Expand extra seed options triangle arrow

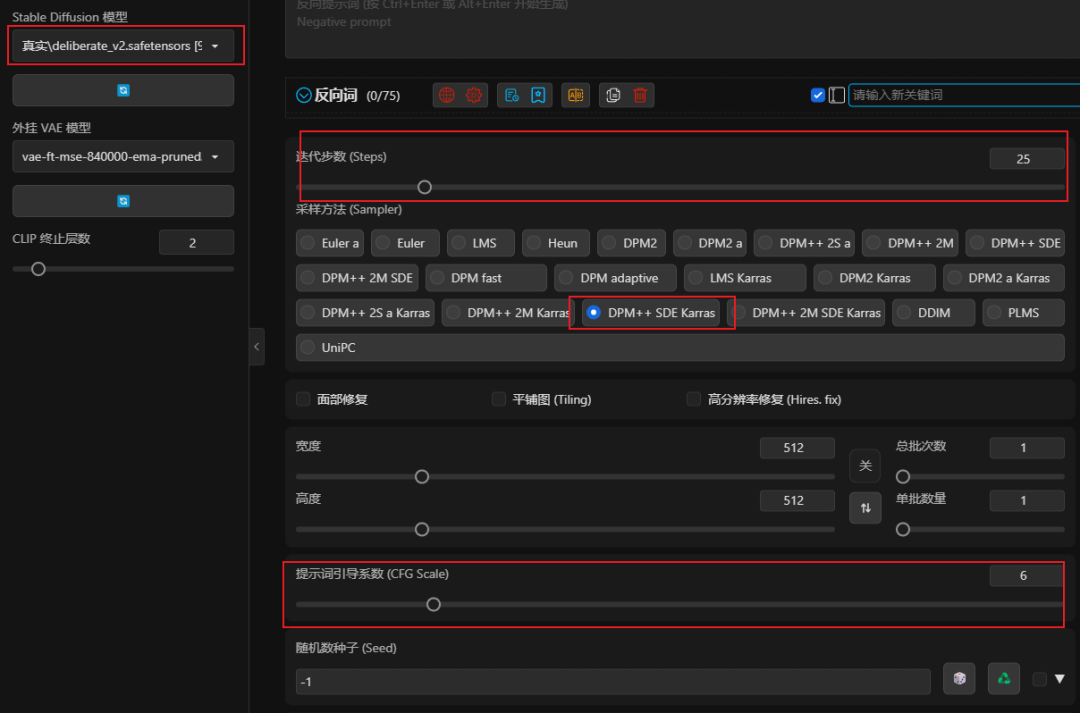(1059, 679)
